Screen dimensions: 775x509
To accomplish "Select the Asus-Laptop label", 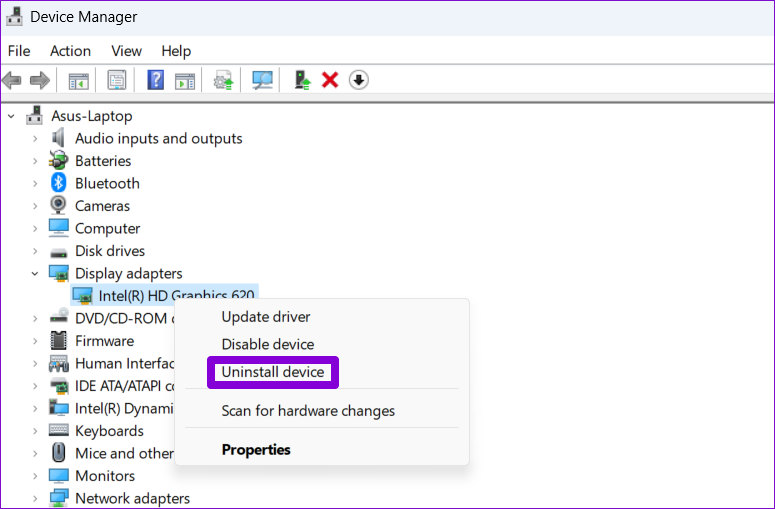I will (x=92, y=116).
